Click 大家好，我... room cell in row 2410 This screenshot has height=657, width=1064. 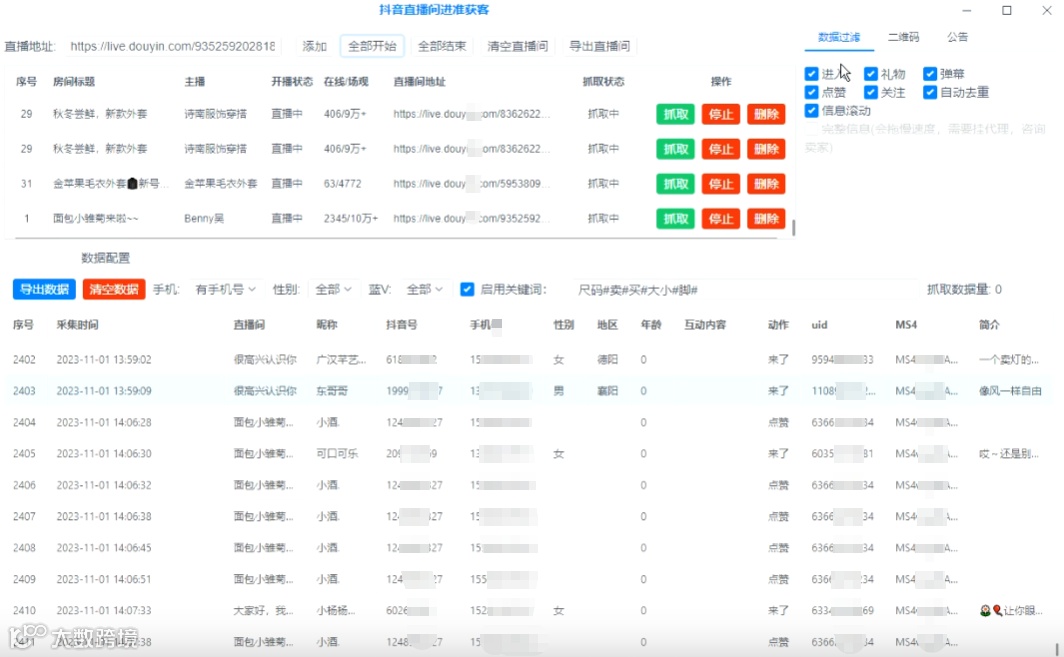point(263,611)
